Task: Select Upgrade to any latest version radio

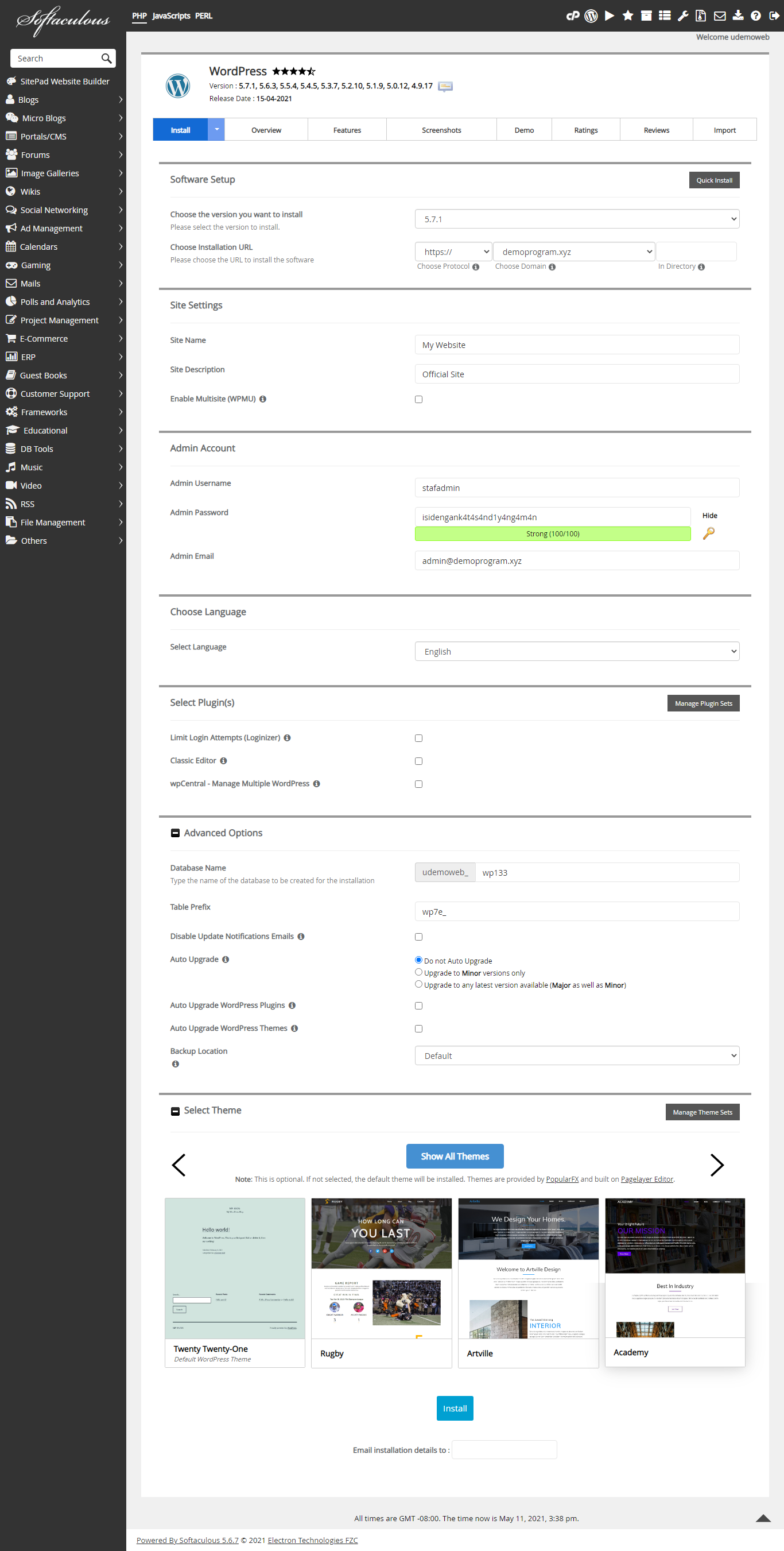Action: [419, 984]
